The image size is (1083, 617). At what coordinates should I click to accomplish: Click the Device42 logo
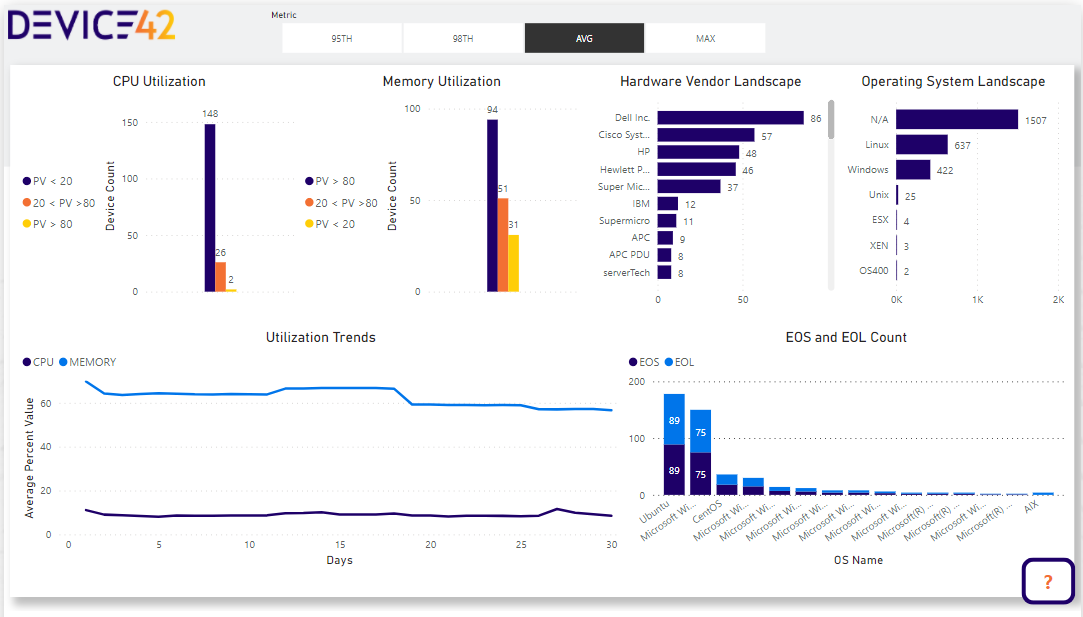(92, 25)
